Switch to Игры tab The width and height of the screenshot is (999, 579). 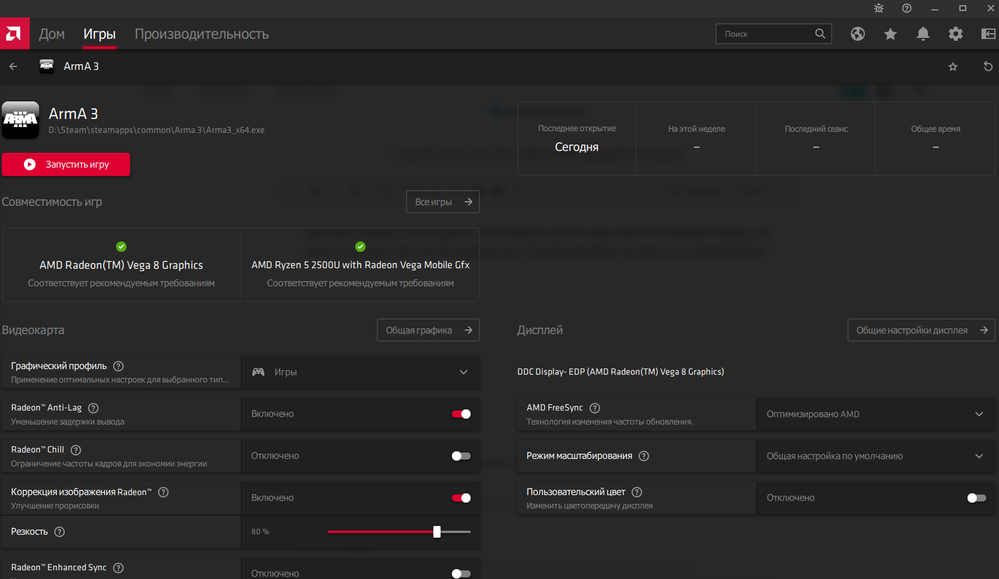pyautogui.click(x=99, y=34)
